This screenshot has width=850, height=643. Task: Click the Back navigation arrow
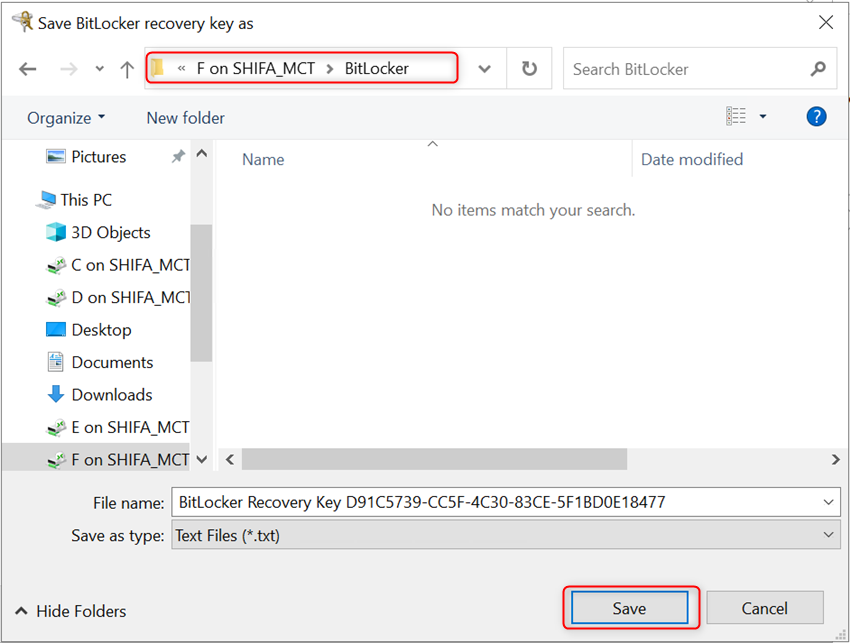point(27,68)
